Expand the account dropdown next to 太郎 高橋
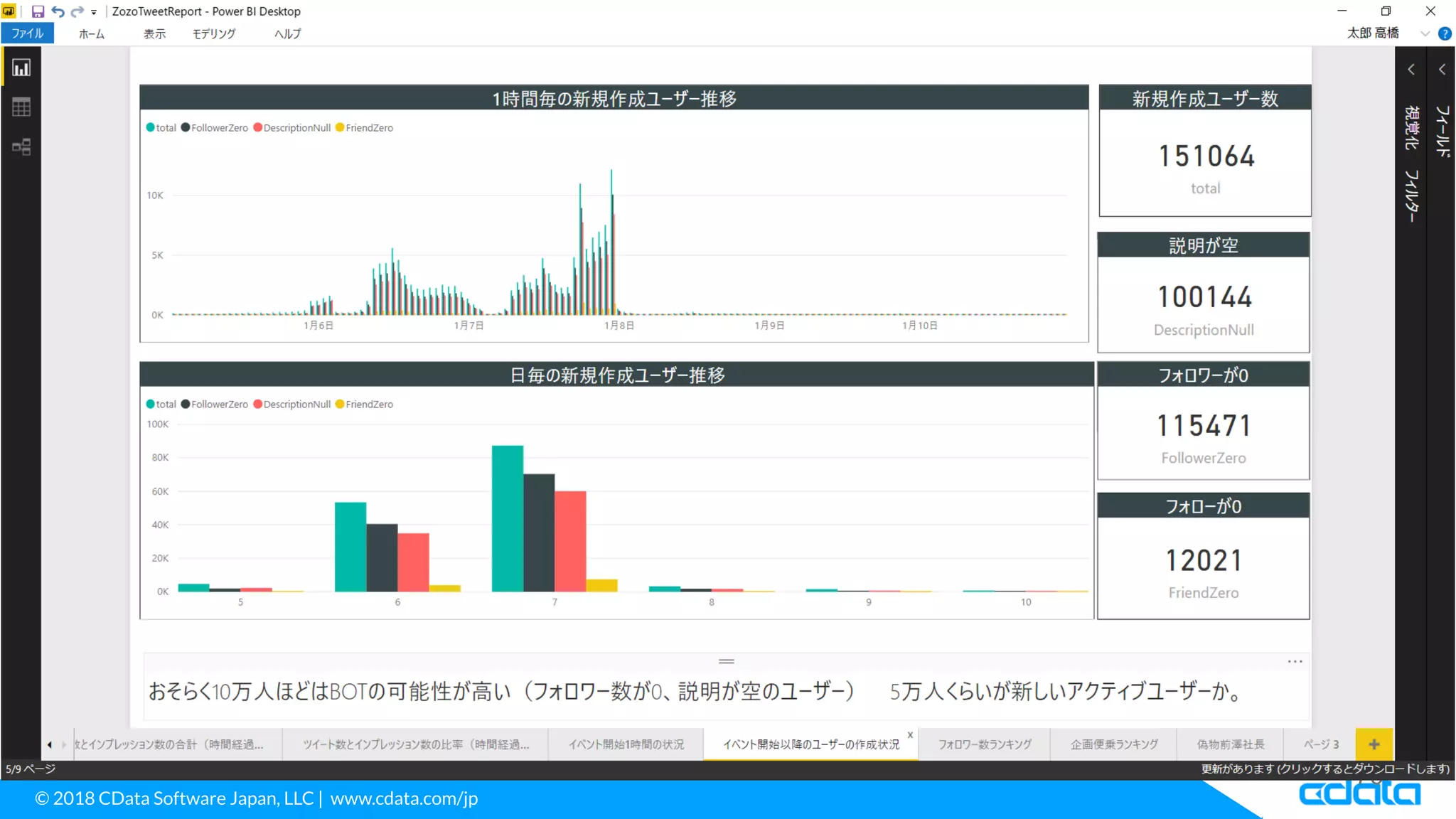Viewport: 1456px width, 819px height. click(x=1425, y=33)
